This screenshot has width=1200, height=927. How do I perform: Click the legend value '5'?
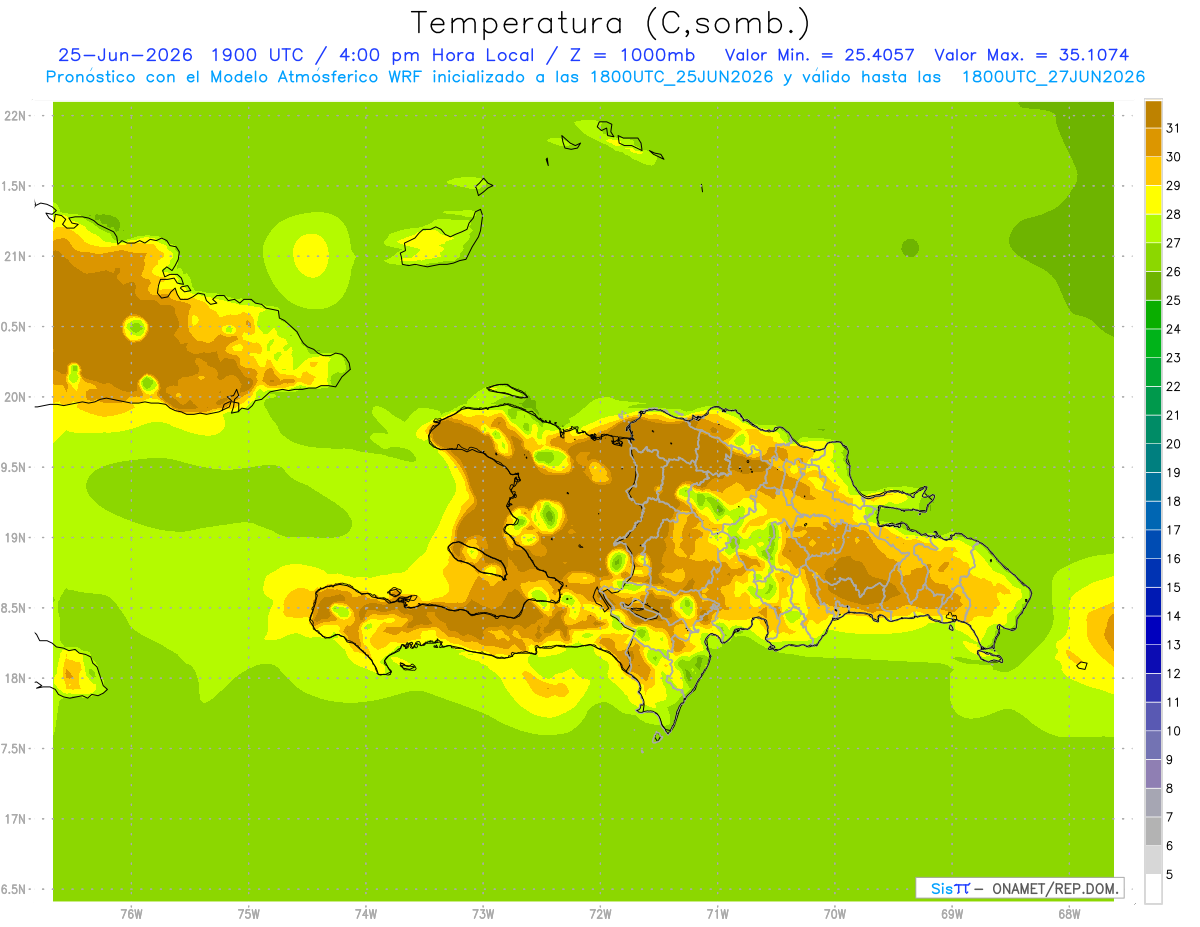pos(1170,875)
